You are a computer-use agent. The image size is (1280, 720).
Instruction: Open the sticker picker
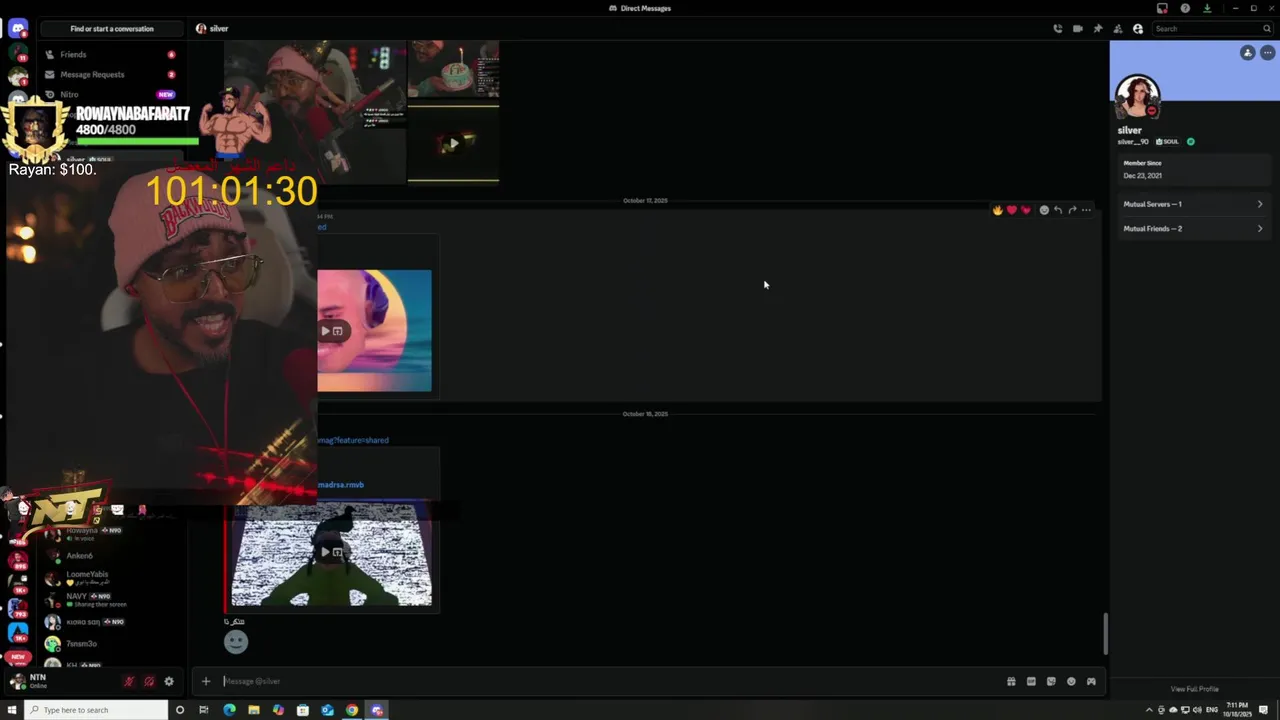click(x=1051, y=681)
